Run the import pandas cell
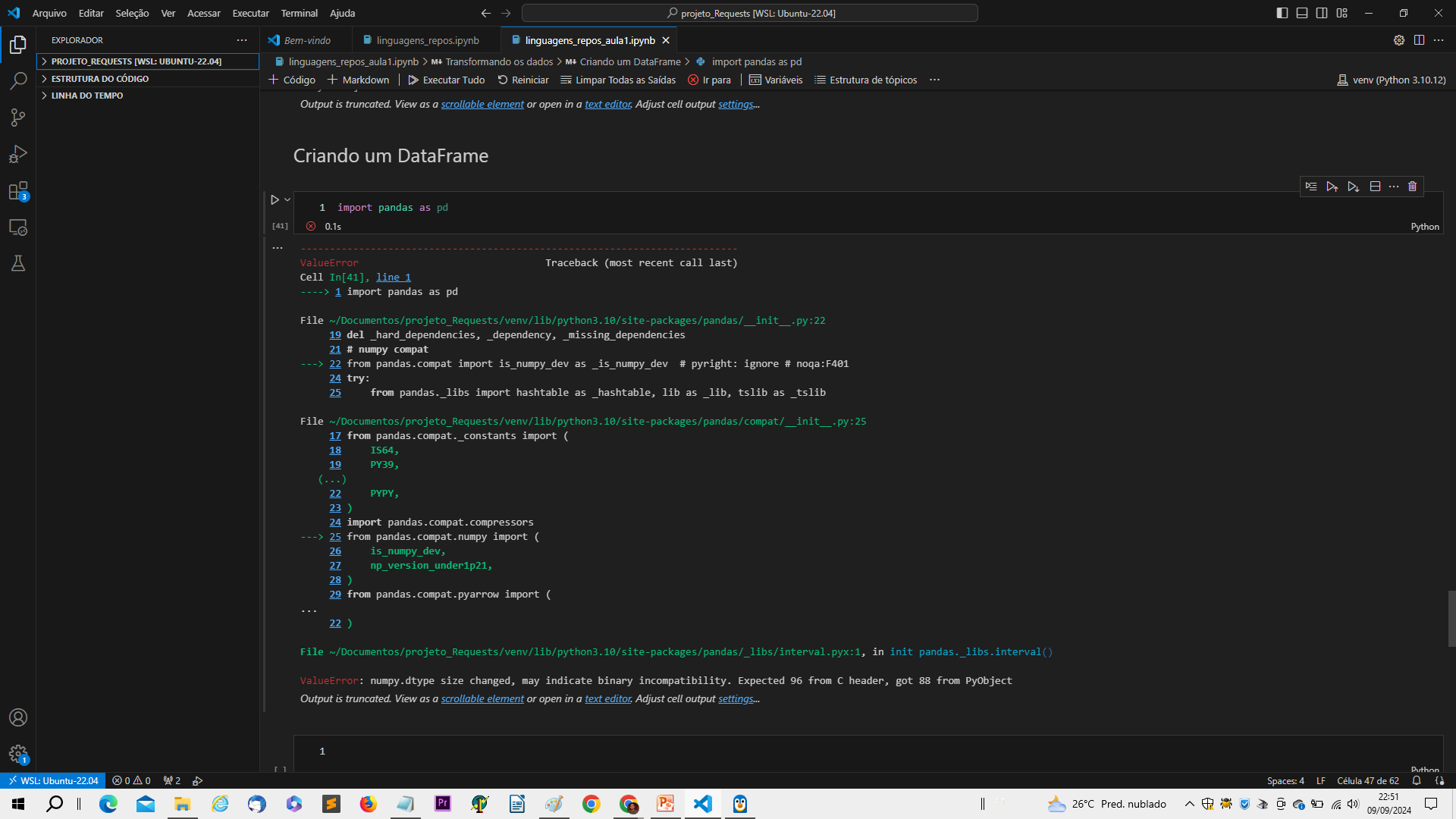The image size is (1456, 819). tap(275, 200)
